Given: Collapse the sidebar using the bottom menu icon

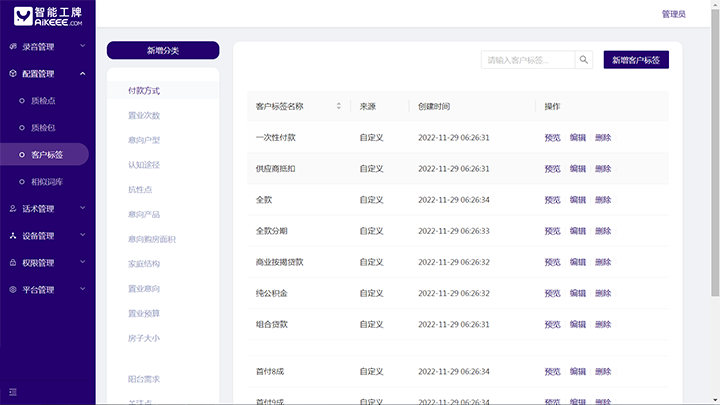Looking at the screenshot, I should (13, 391).
